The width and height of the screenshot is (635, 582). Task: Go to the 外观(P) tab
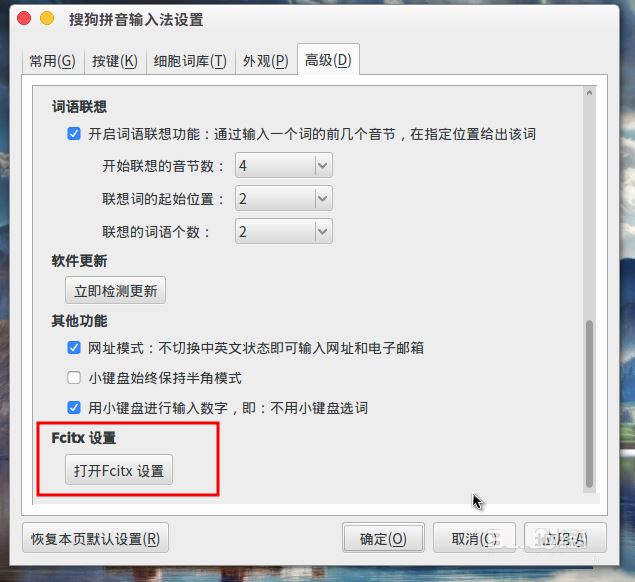266,61
